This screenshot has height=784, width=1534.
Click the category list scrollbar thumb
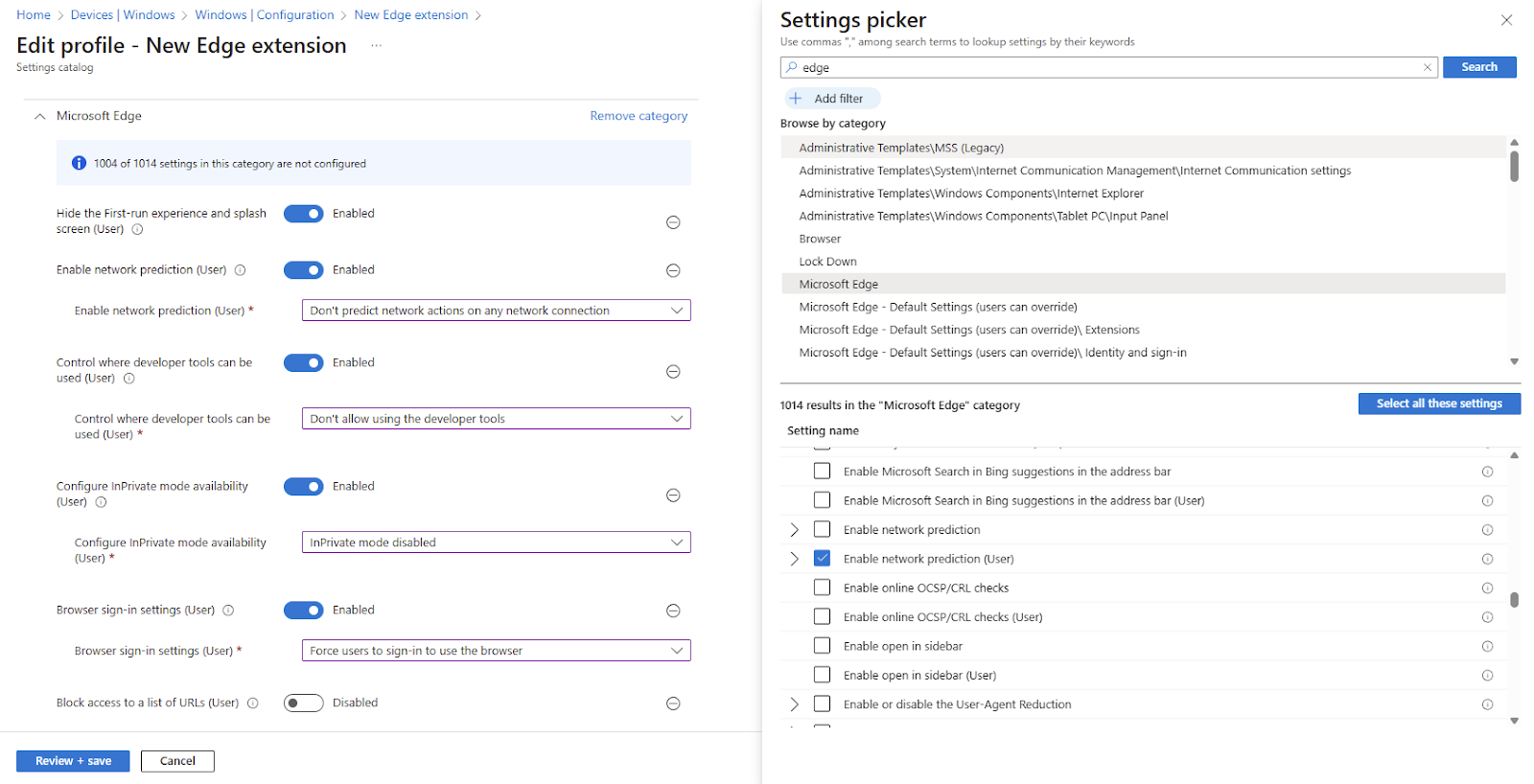pos(1514,166)
